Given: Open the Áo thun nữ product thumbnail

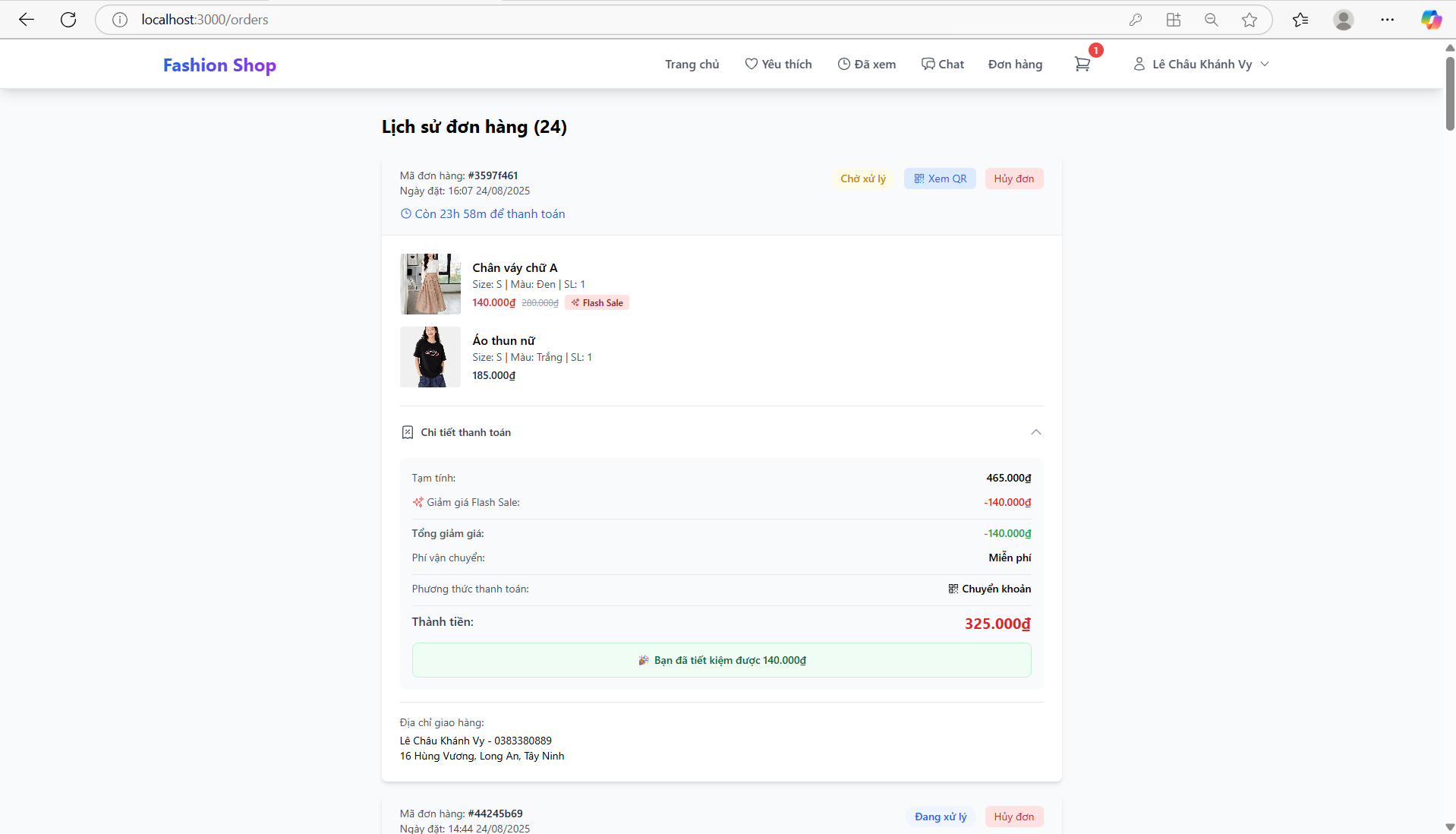Looking at the screenshot, I should [430, 357].
